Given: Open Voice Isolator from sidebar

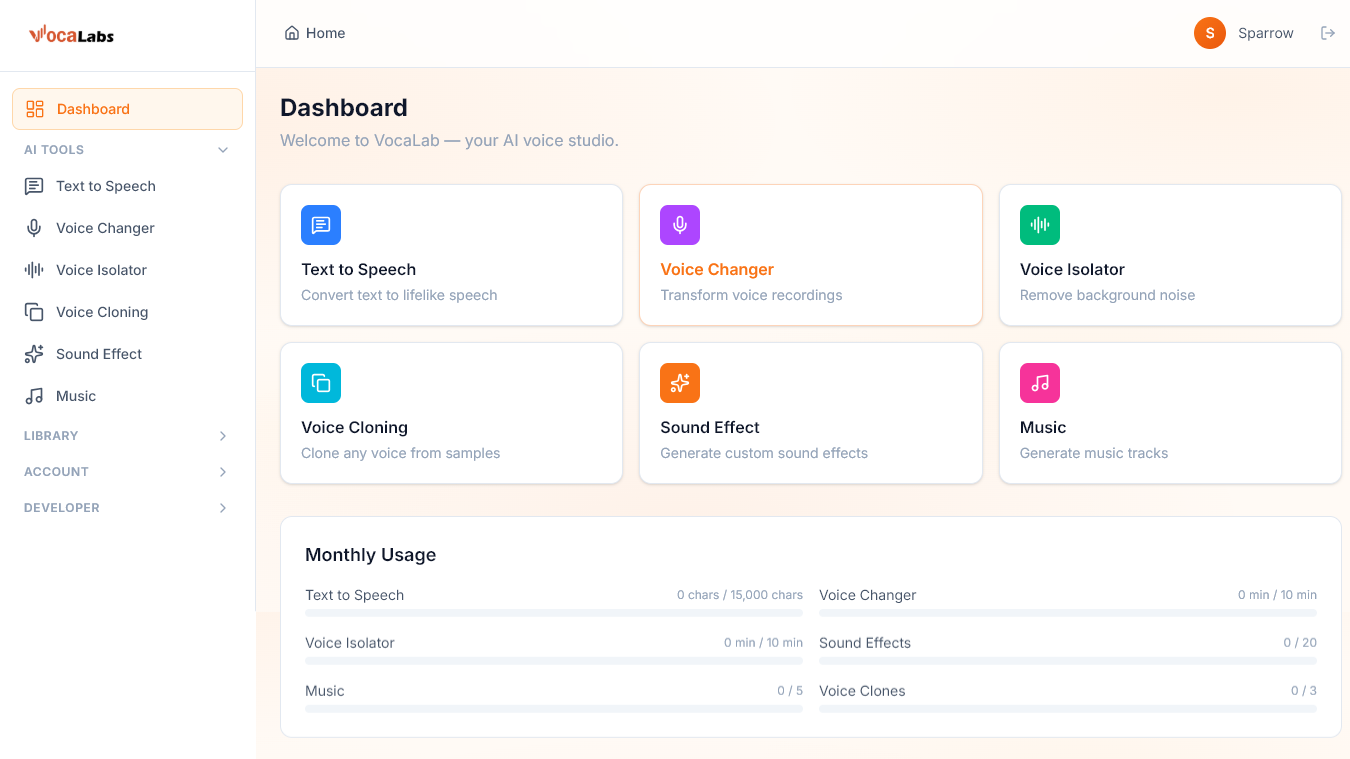Looking at the screenshot, I should pos(127,270).
